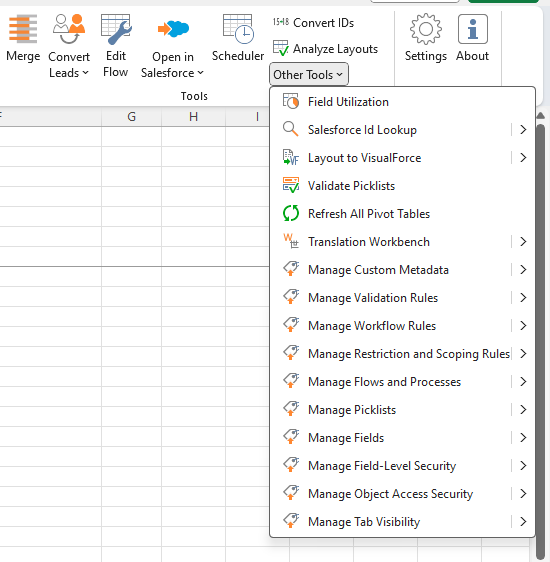
Task: Expand the Manage Flows and Processes submenu arrow
Action: coord(523,381)
